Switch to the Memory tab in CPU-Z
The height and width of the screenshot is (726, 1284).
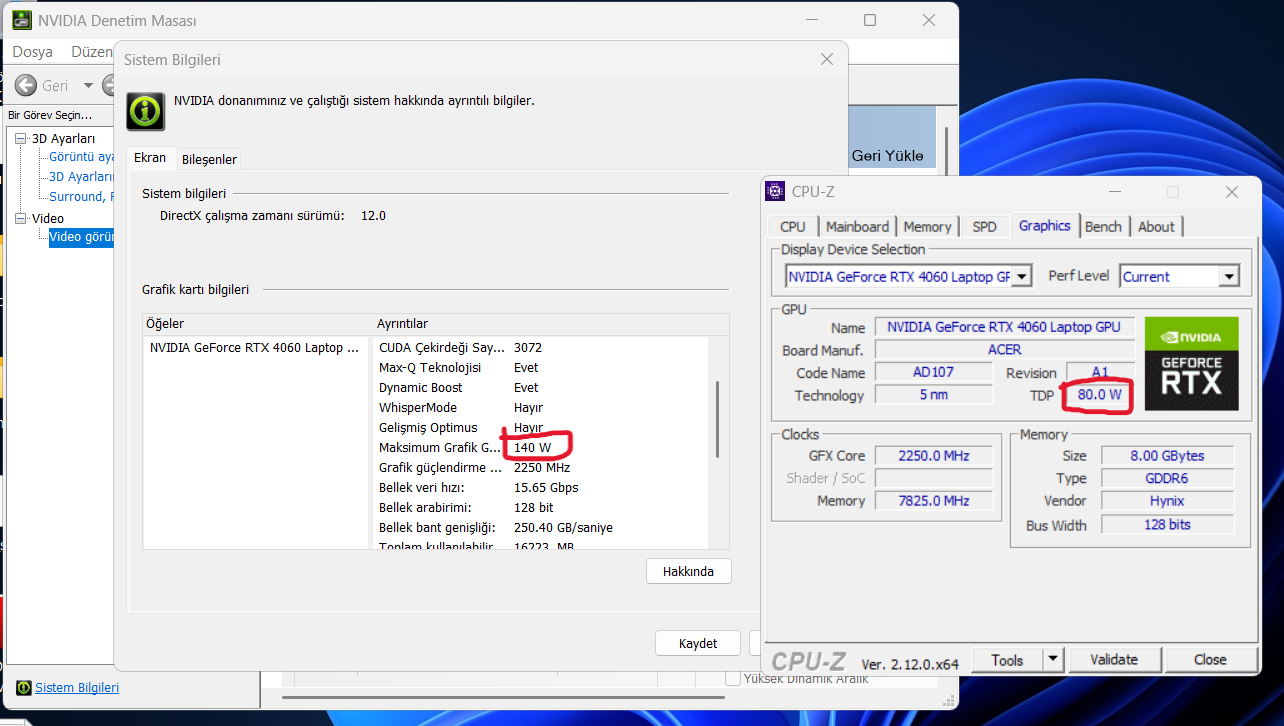click(x=928, y=227)
